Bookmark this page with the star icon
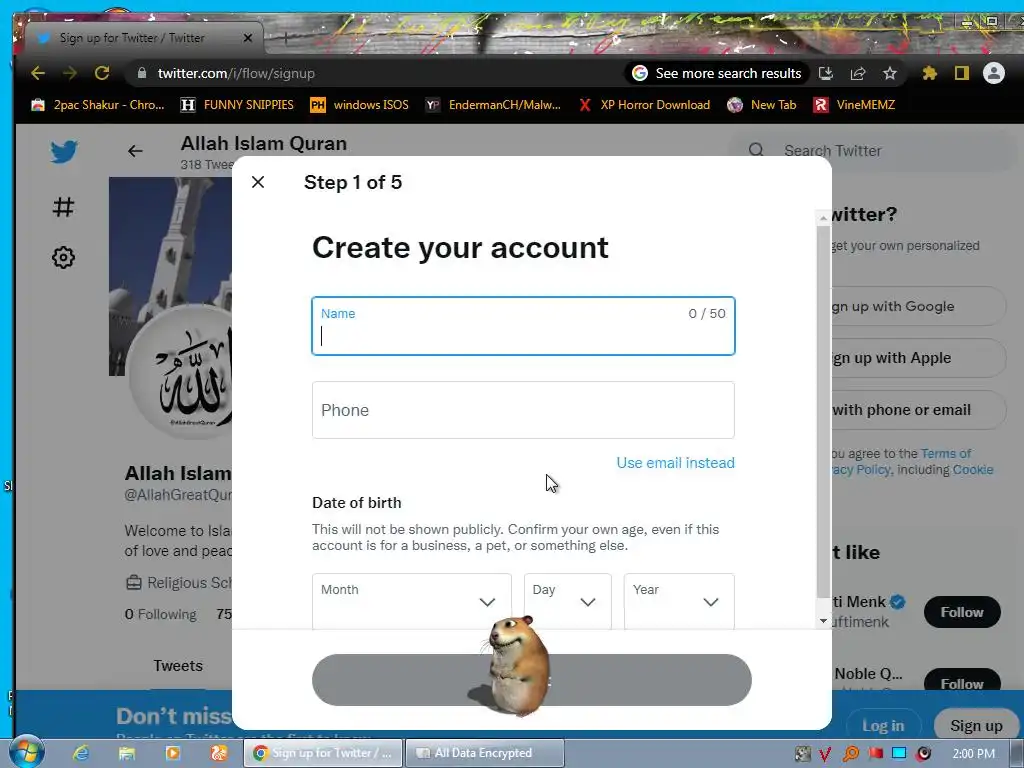Viewport: 1024px width, 768px height. (889, 73)
